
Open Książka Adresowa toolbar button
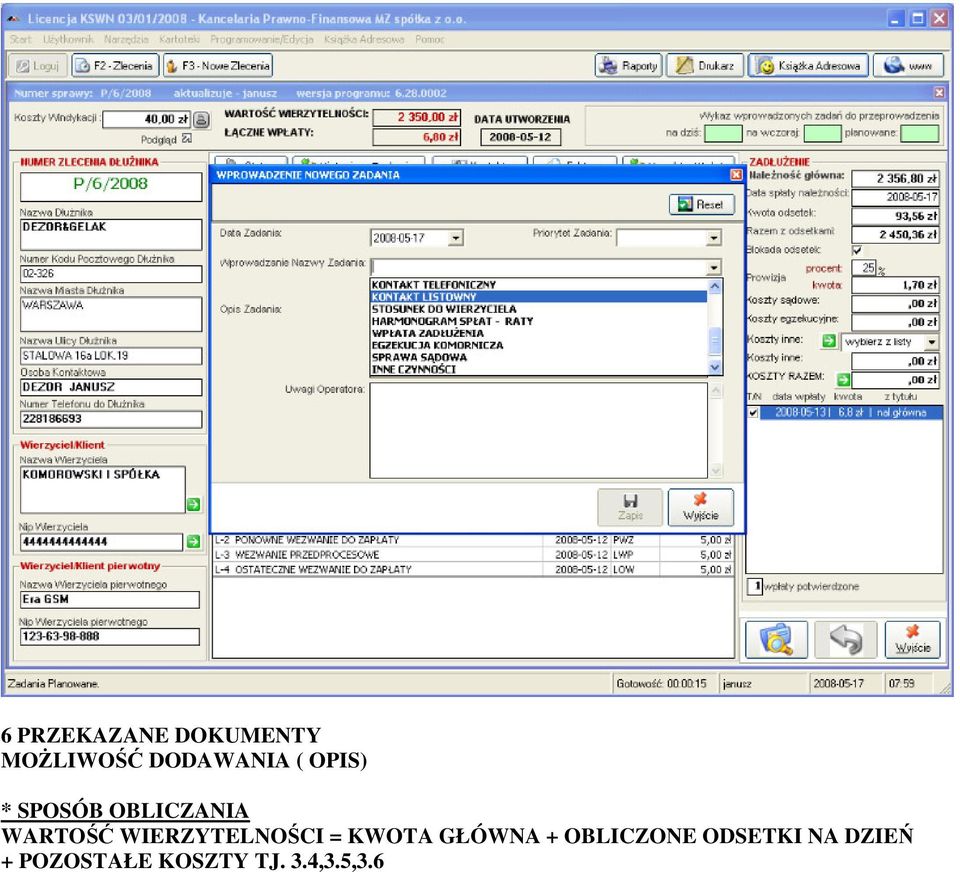(x=808, y=66)
